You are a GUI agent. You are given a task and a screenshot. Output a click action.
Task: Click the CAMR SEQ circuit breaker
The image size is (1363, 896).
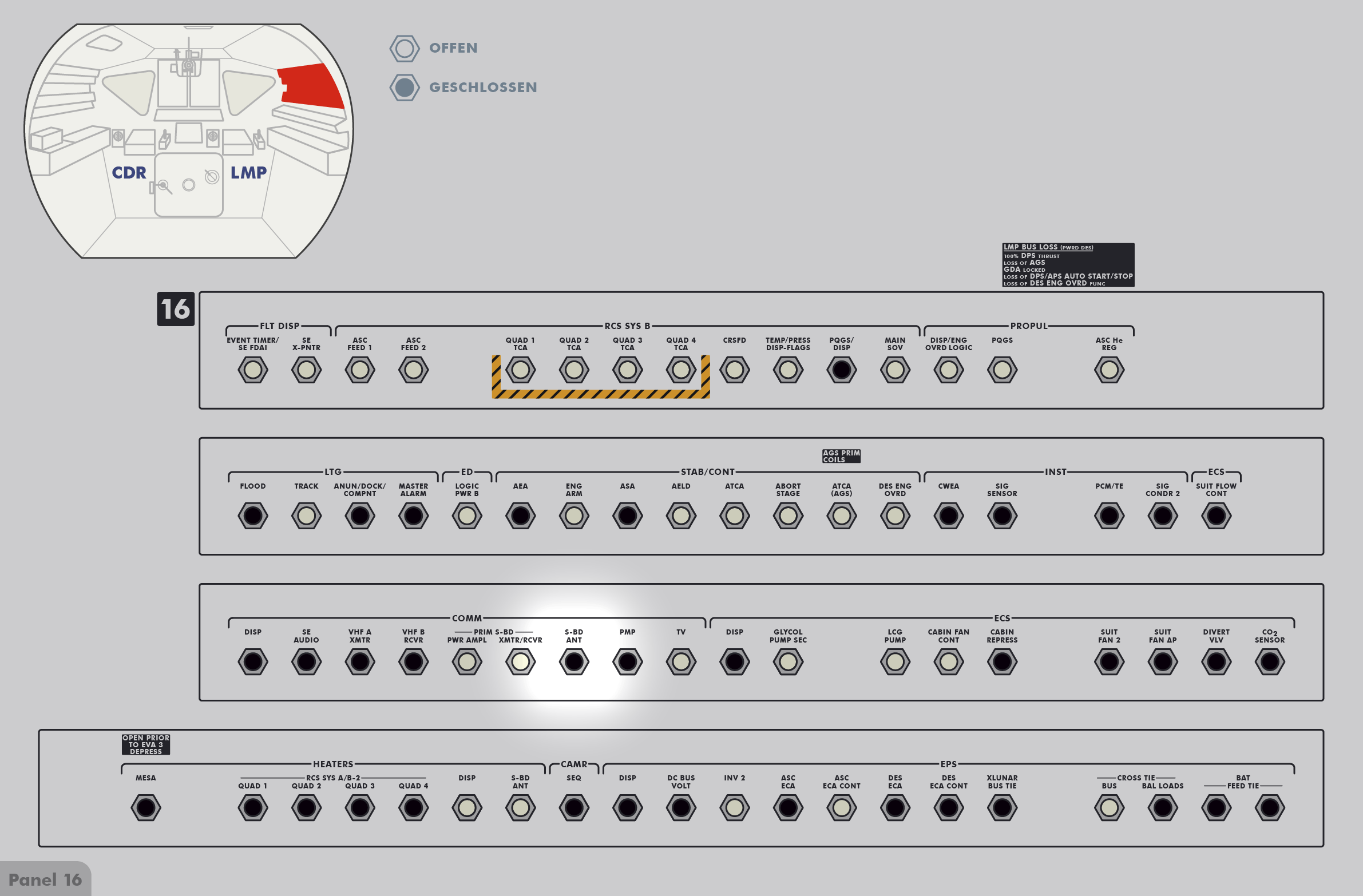(574, 808)
